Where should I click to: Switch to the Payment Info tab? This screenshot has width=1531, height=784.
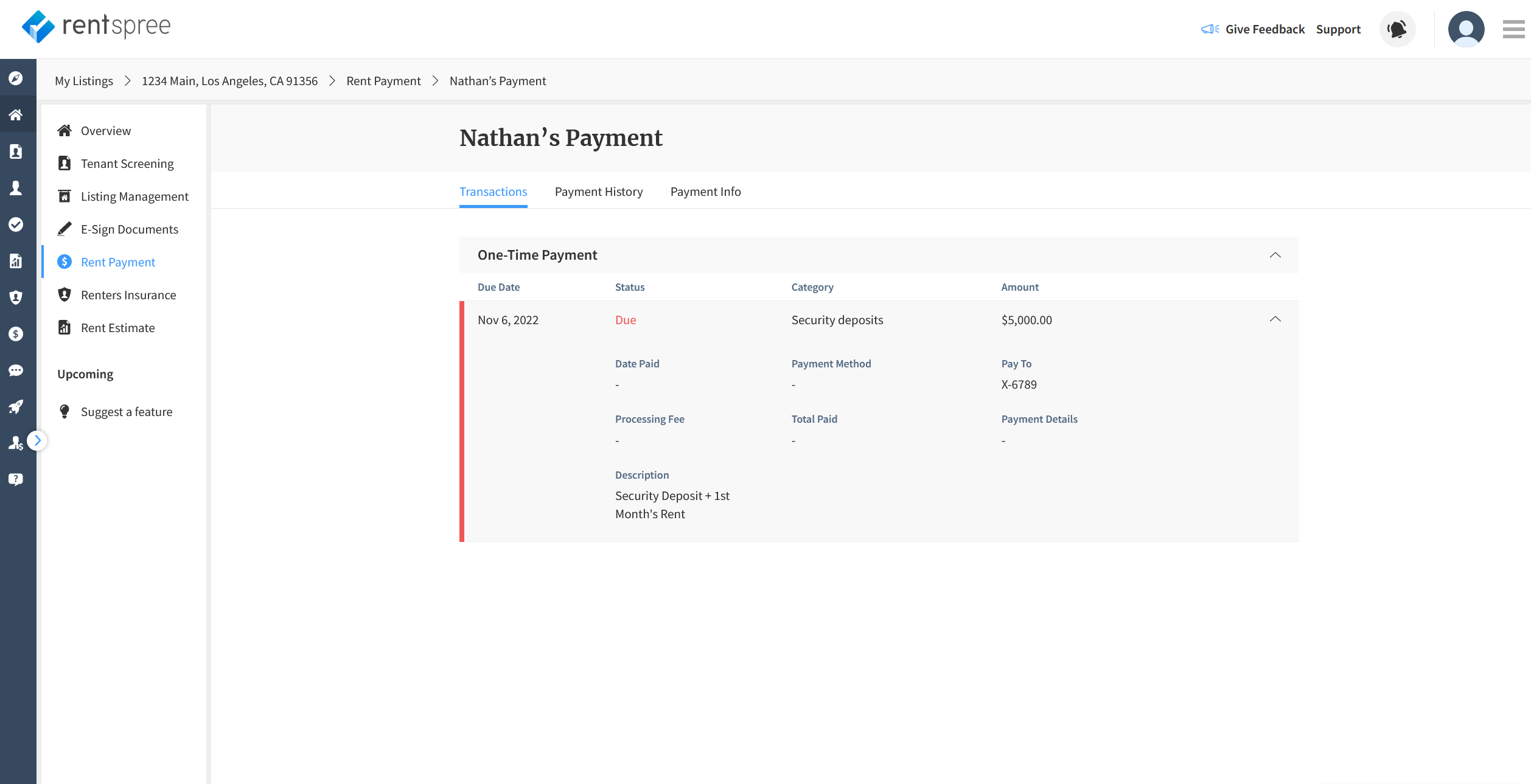[706, 192]
